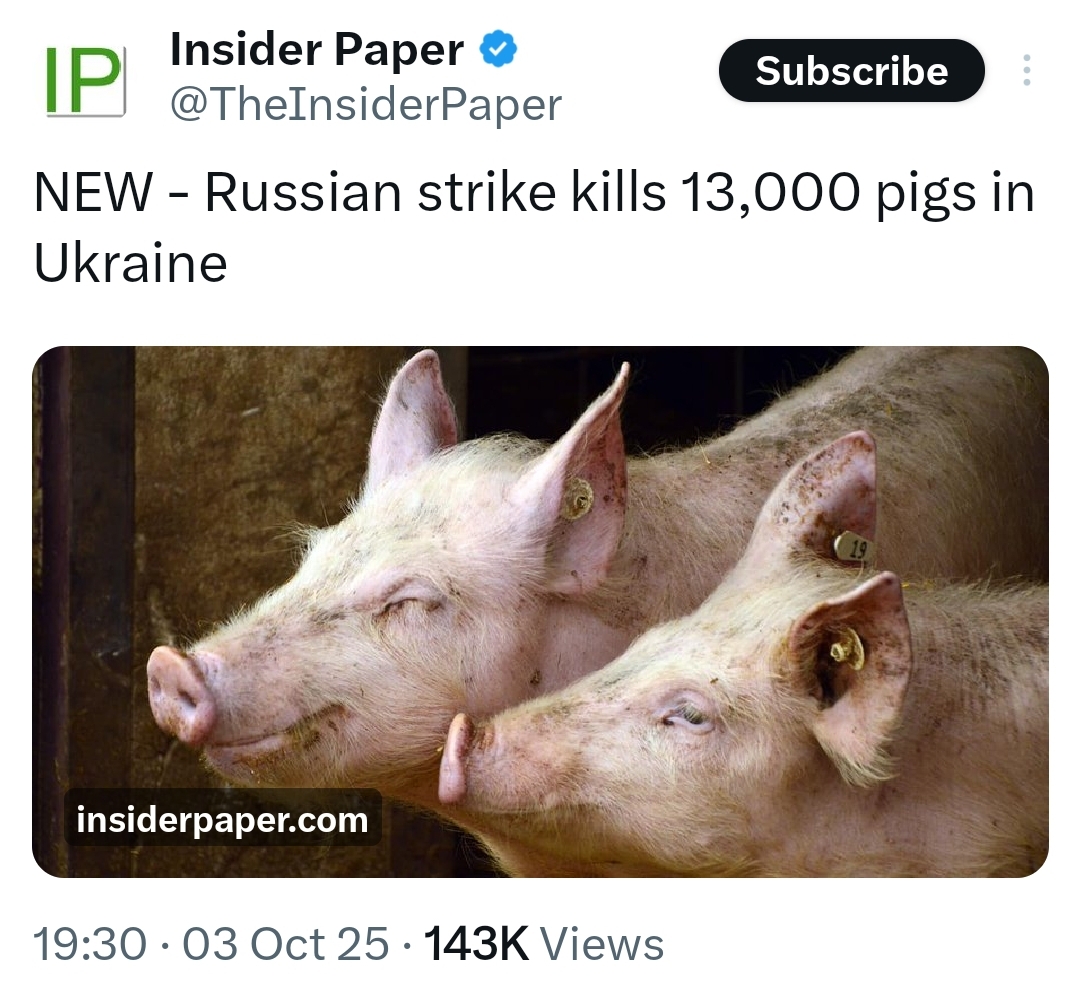
Task: Click the left pig's pink snout
Action: pyautogui.click(x=180, y=694)
